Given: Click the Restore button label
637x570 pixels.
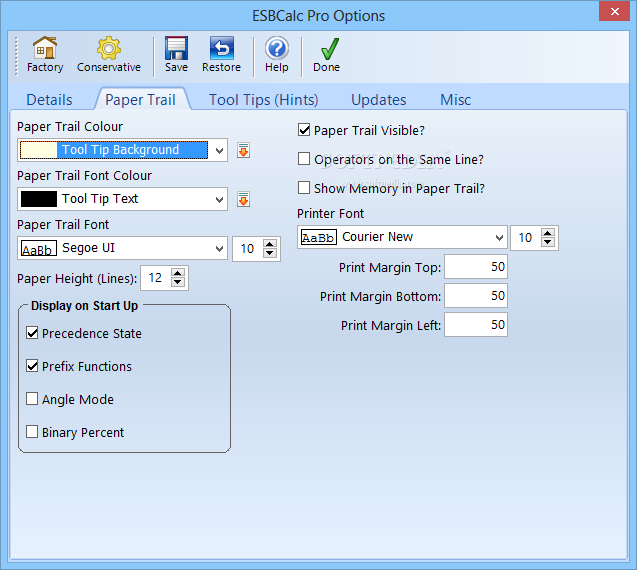Looking at the screenshot, I should [221, 67].
